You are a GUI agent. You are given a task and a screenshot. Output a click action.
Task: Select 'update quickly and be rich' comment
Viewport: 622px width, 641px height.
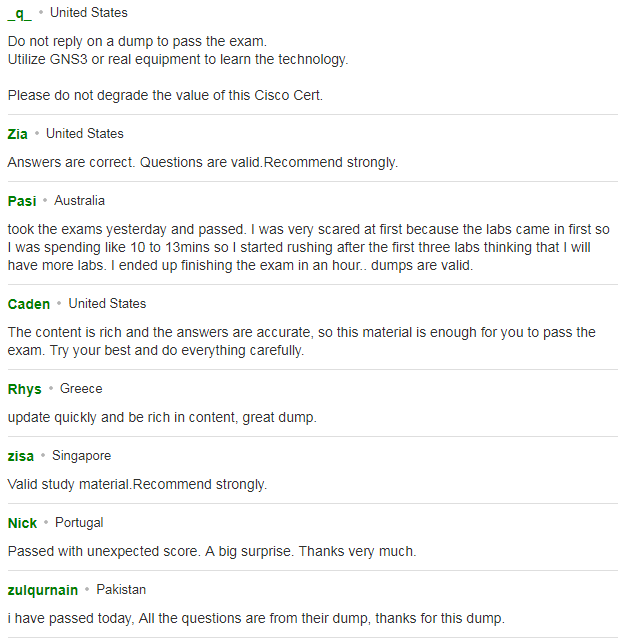point(162,418)
